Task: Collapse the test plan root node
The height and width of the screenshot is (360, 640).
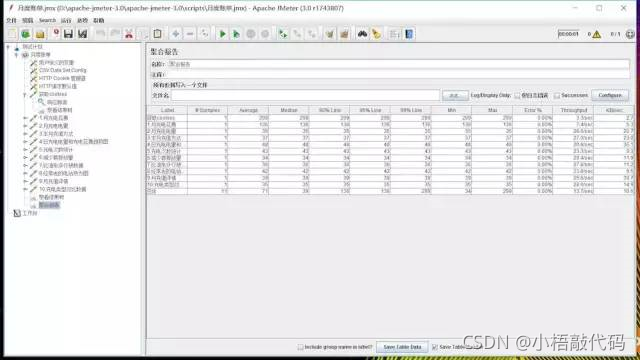Action: (x=8, y=47)
